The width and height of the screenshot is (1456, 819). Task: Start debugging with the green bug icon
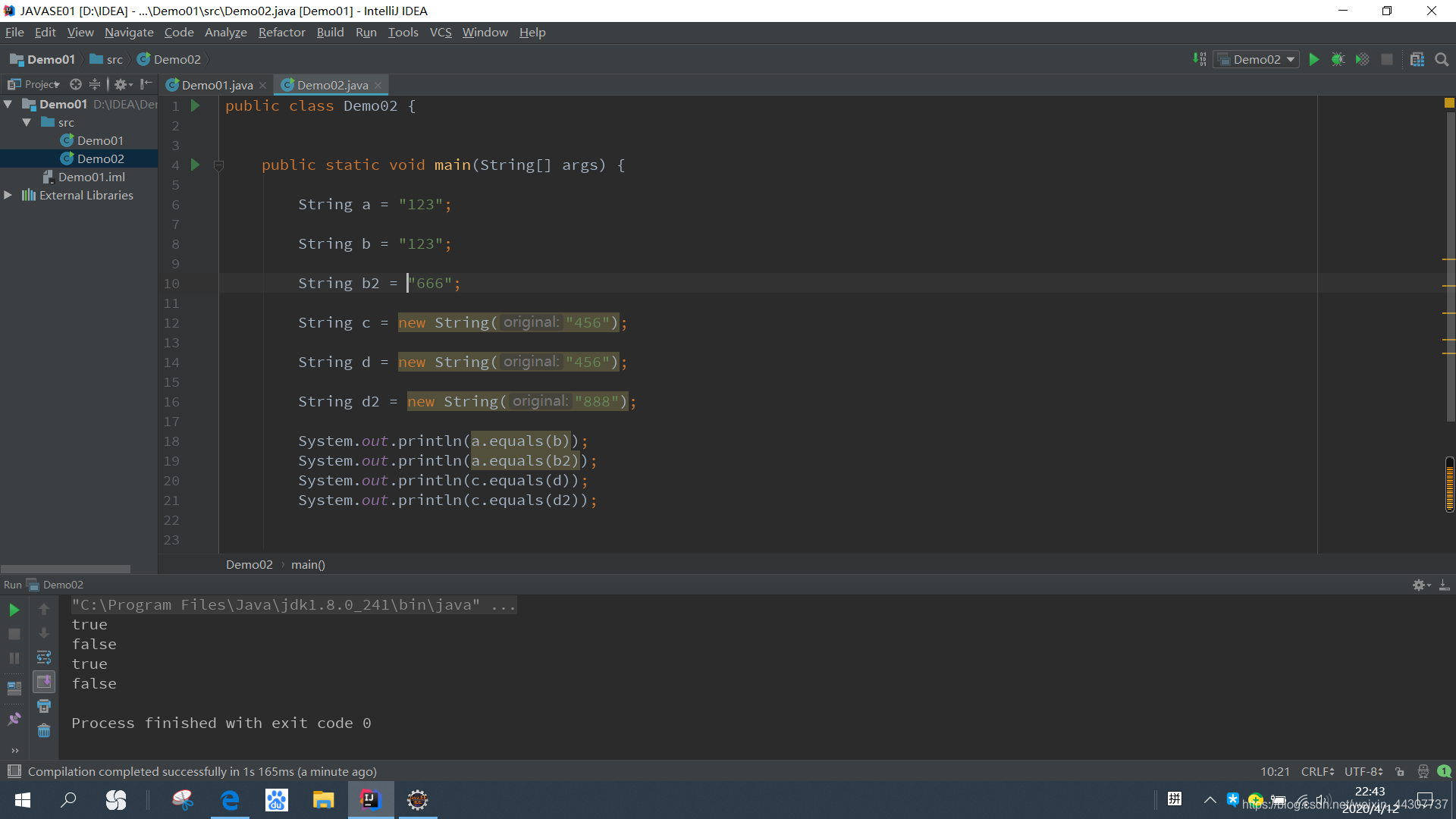click(x=1338, y=59)
